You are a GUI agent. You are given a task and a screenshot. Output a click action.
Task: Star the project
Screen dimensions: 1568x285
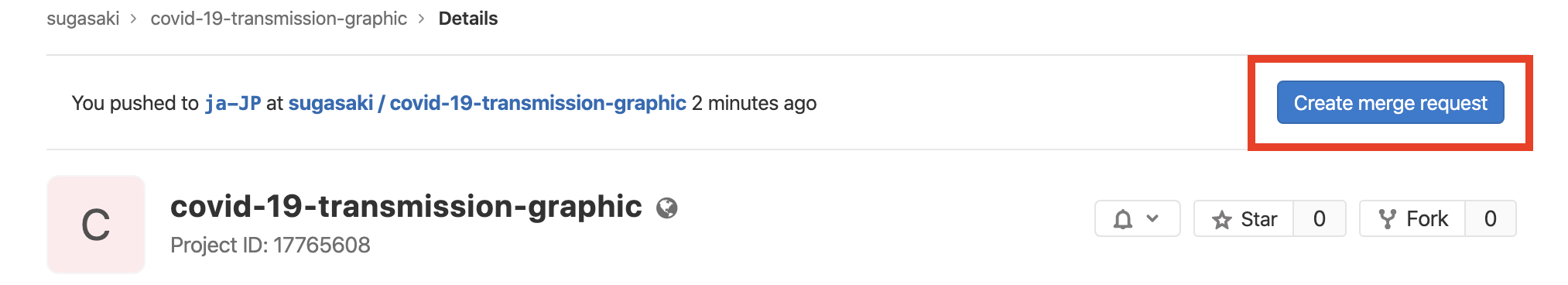1244,219
